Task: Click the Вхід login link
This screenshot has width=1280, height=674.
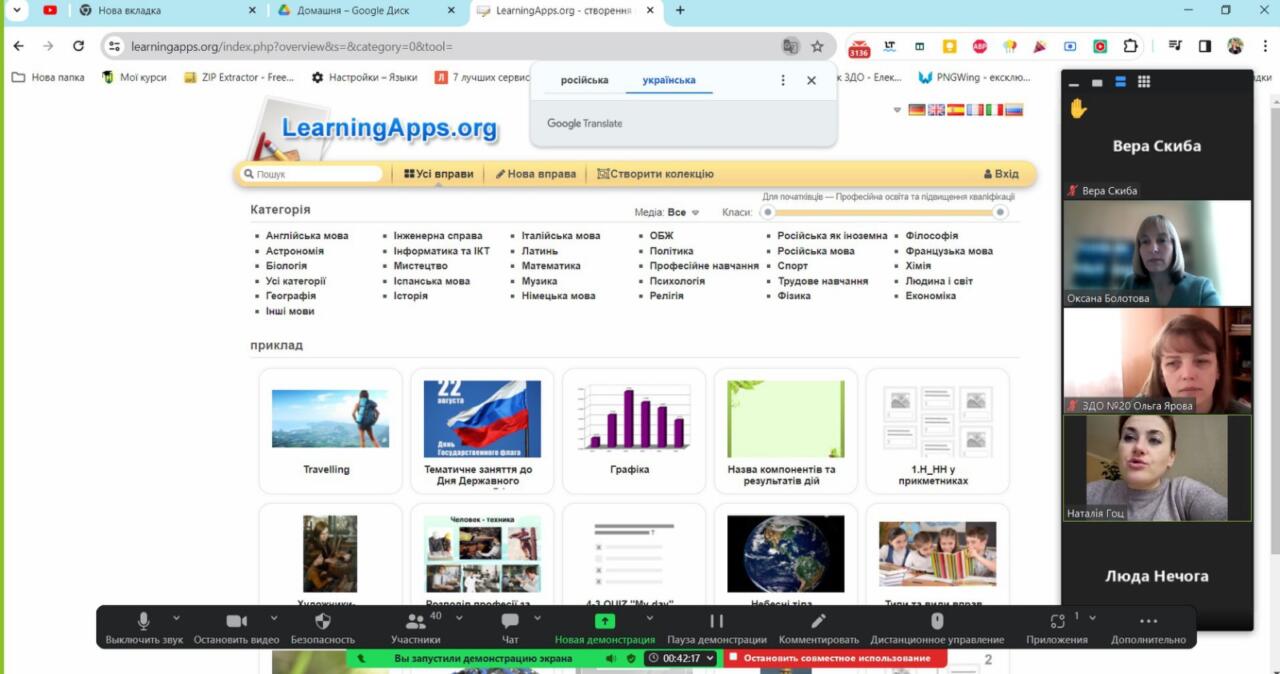Action: (1001, 174)
